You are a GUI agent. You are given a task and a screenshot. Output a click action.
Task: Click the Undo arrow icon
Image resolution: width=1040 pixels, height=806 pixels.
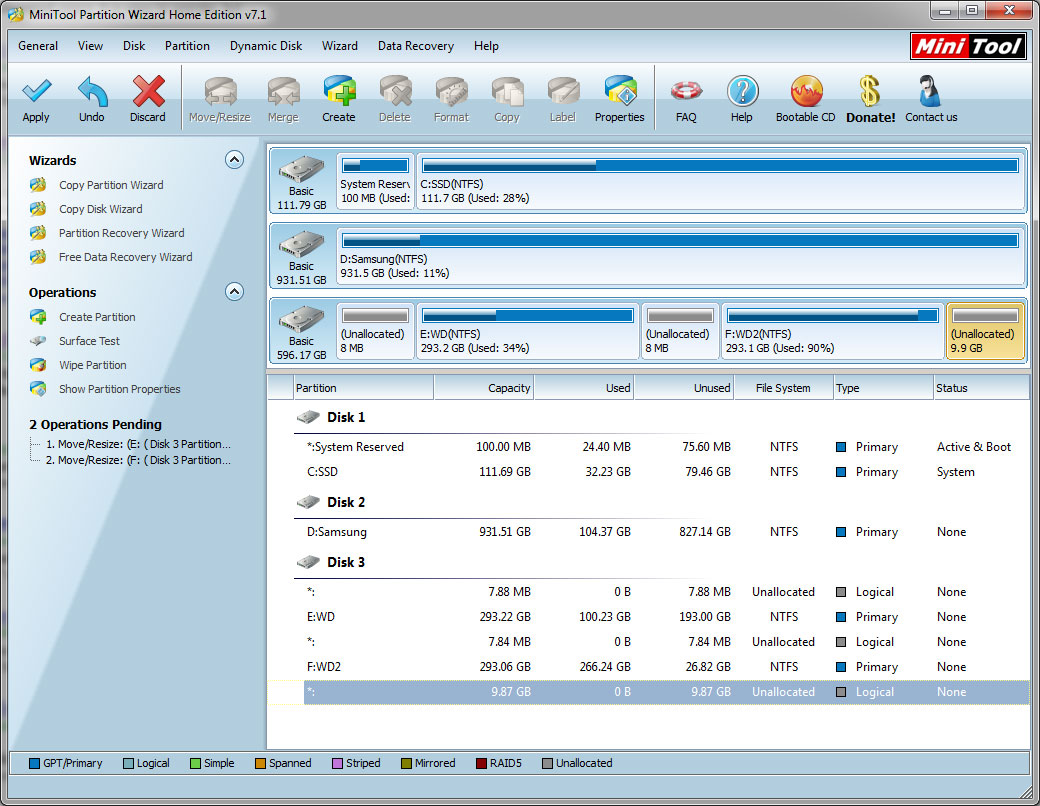(x=92, y=92)
